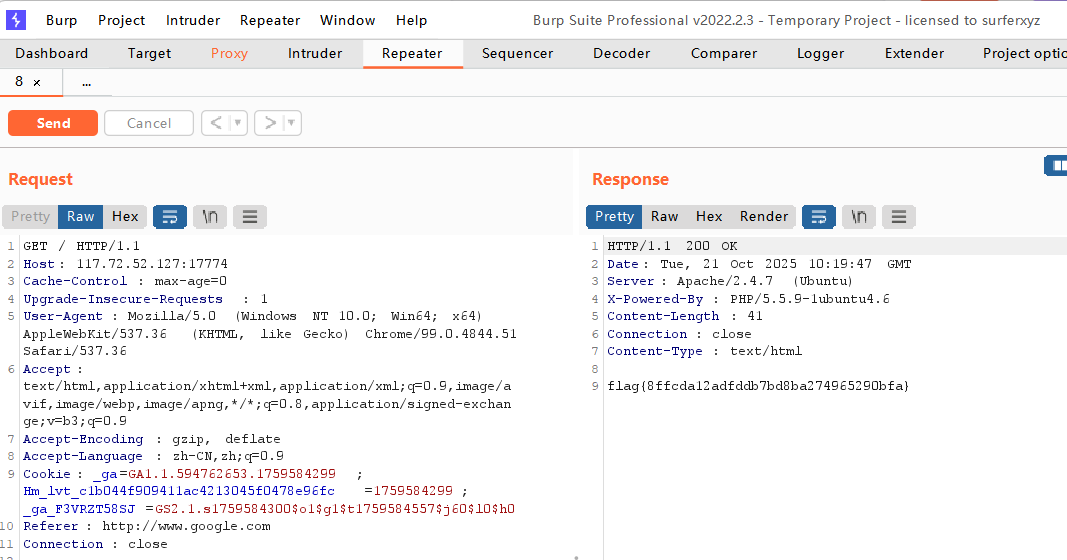
Task: Open the forward history dropdown arrow
Action: click(292, 123)
